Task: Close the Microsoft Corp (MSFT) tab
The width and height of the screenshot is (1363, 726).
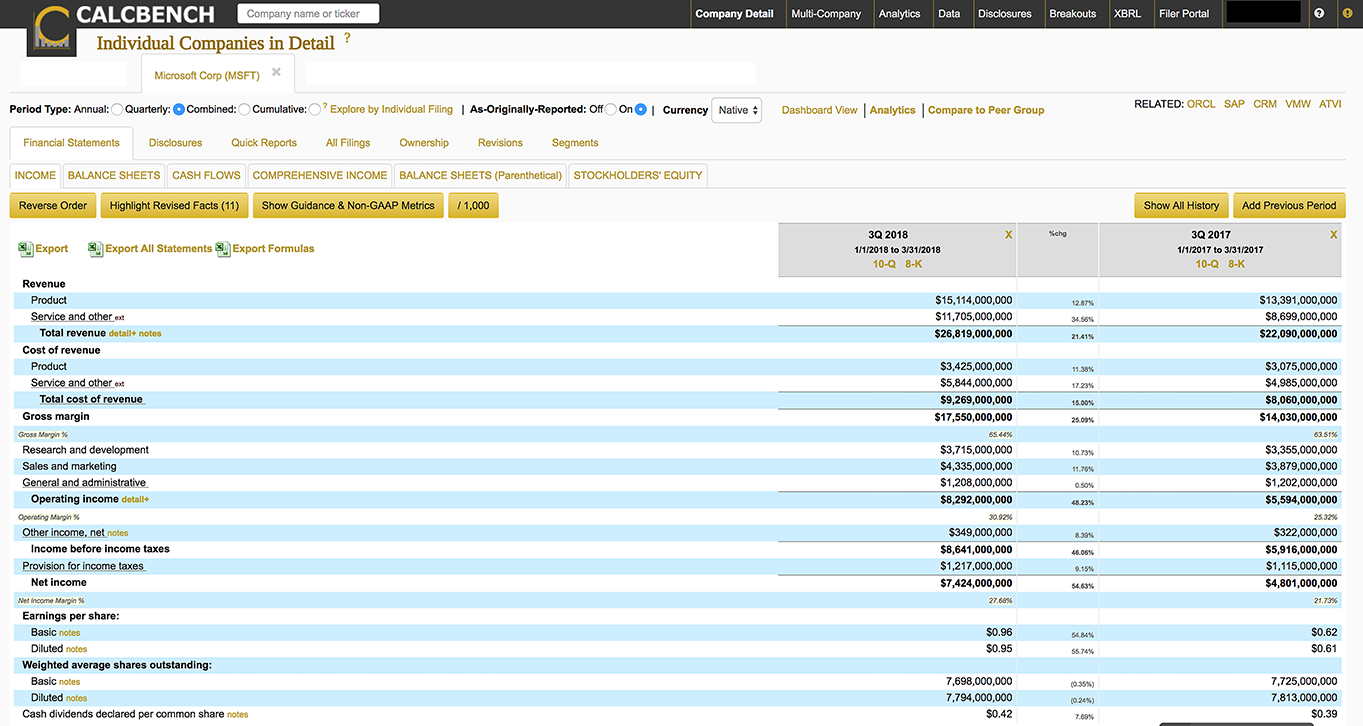Action: 276,73
